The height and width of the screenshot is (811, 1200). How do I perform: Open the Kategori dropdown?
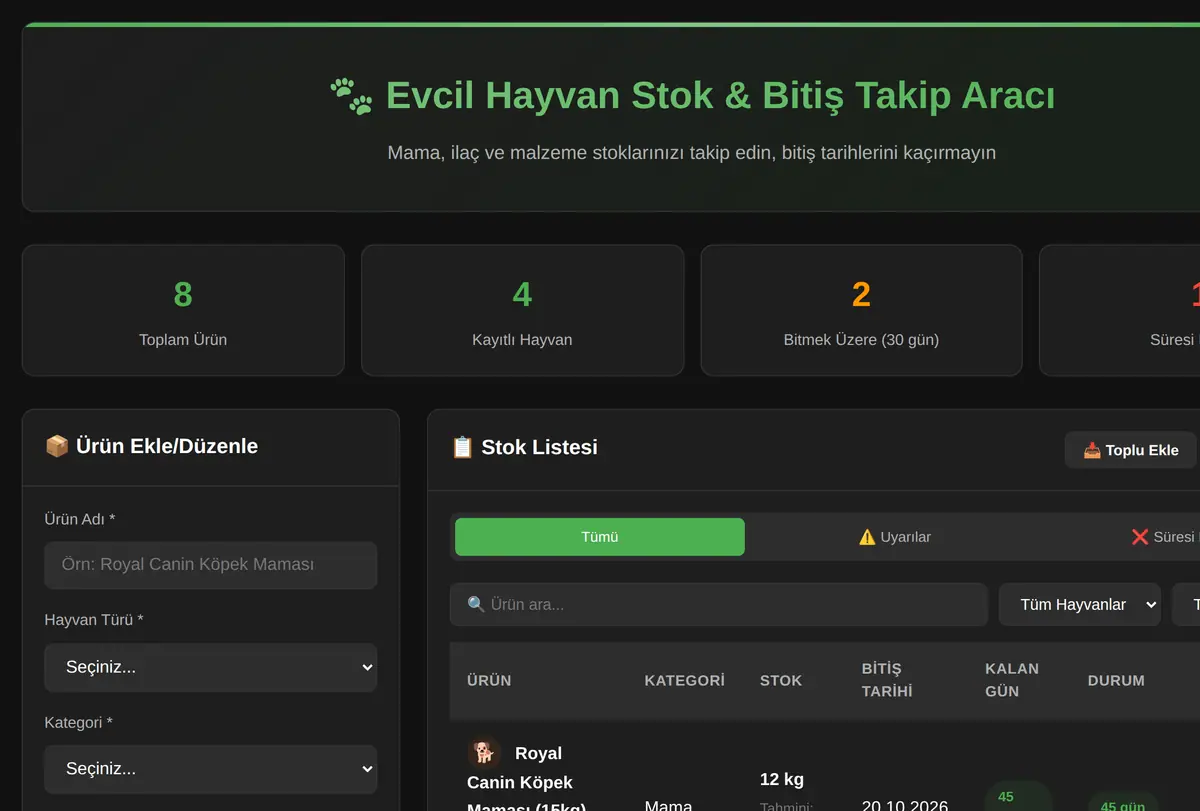211,769
